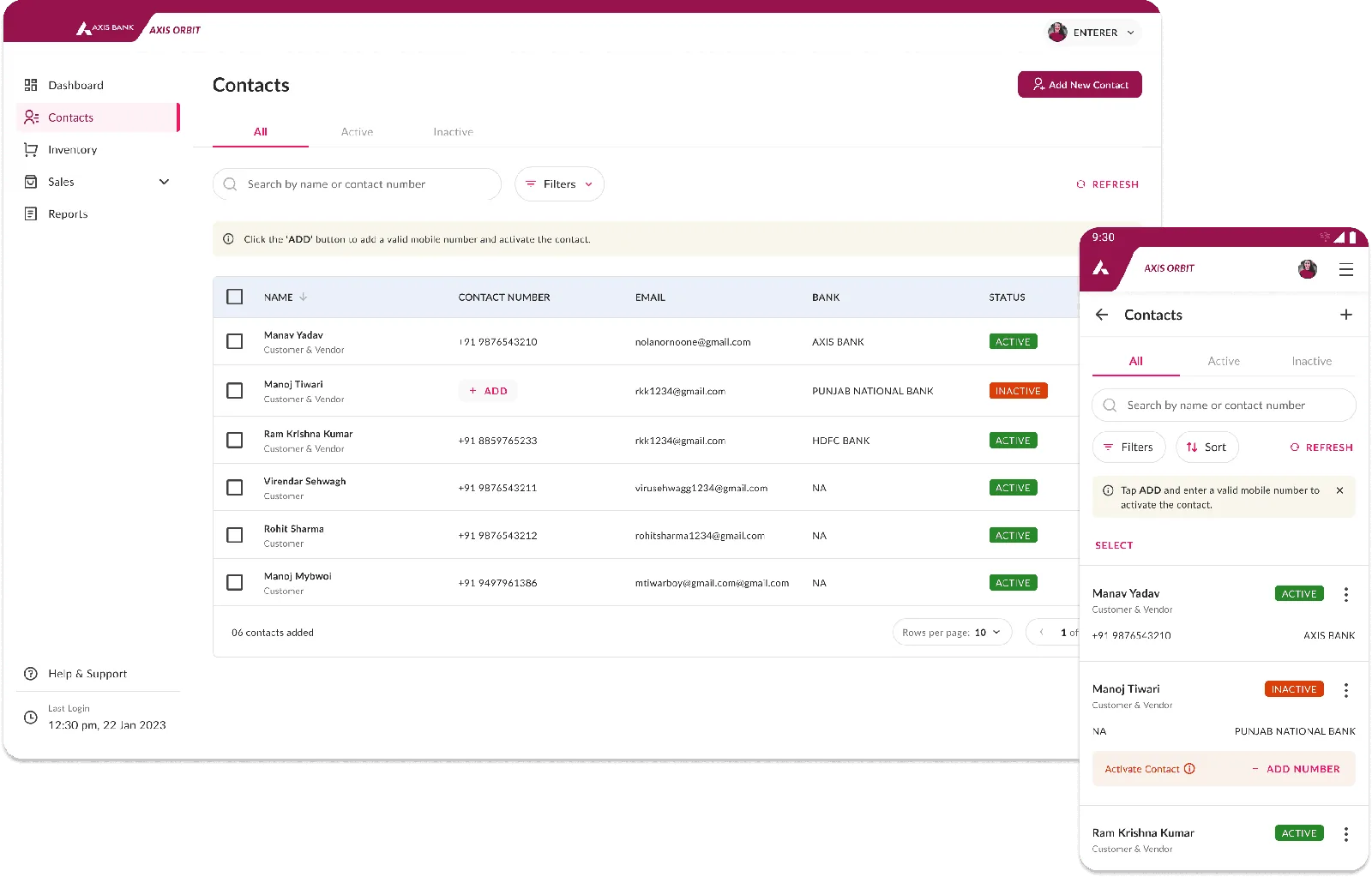The image size is (1372, 877).
Task: Expand the Sales menu chevron
Action: pyautogui.click(x=164, y=182)
